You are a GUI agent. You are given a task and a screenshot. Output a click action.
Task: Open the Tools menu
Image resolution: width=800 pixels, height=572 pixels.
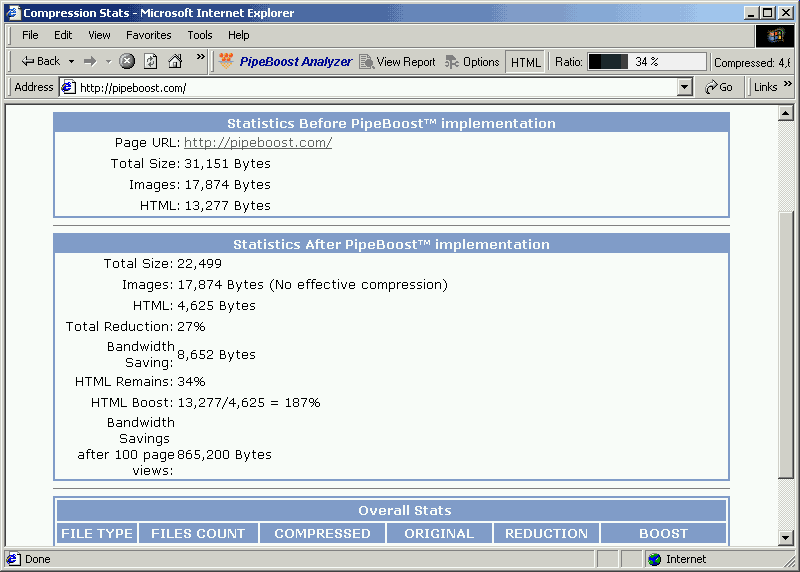pyautogui.click(x=200, y=35)
